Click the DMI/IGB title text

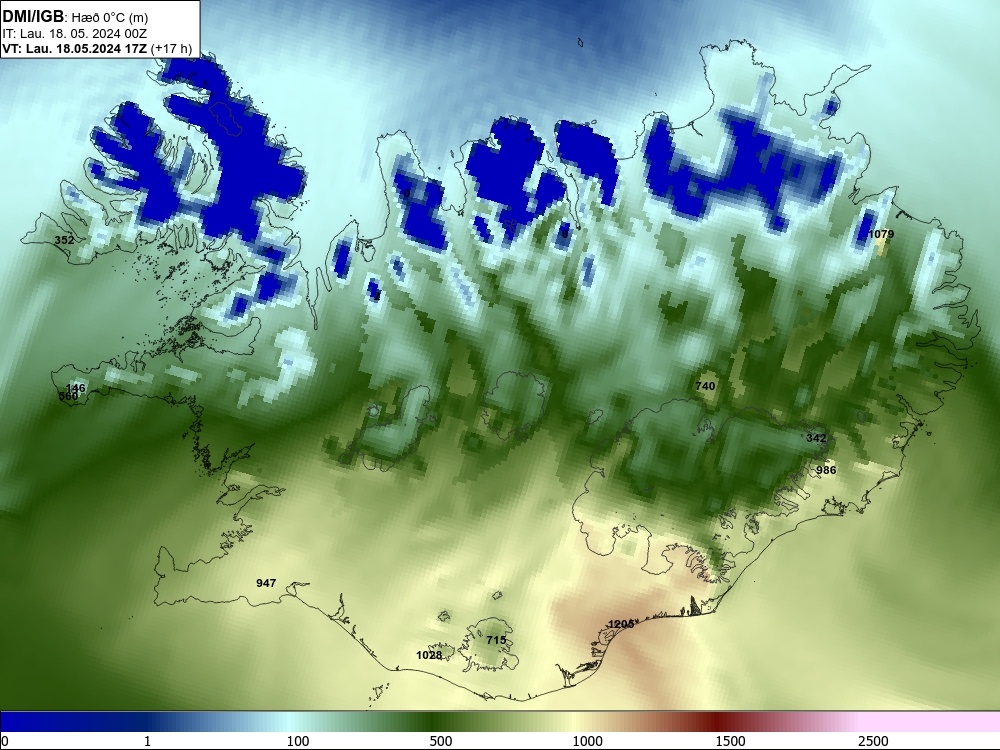coord(33,17)
